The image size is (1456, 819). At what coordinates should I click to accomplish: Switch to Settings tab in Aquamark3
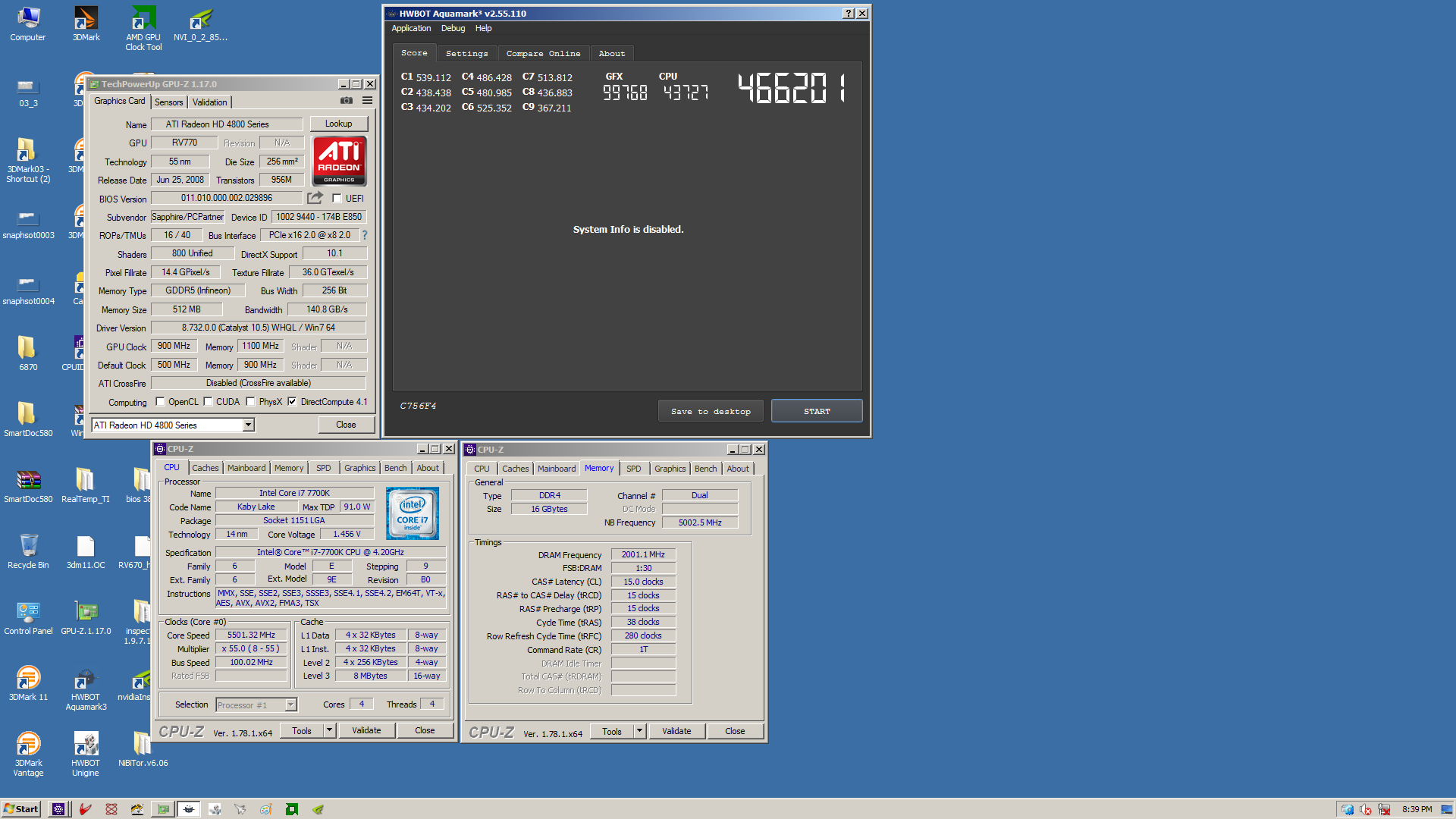click(466, 53)
